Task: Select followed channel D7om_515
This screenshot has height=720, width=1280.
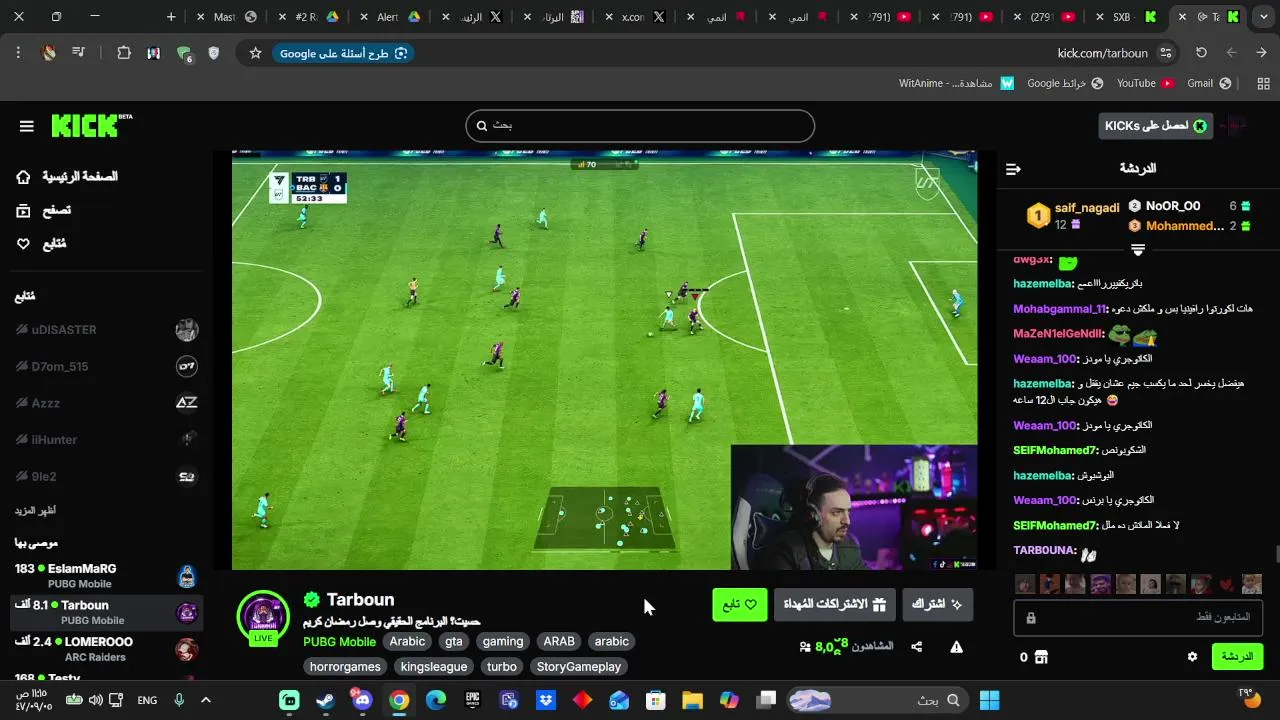Action: coord(107,366)
